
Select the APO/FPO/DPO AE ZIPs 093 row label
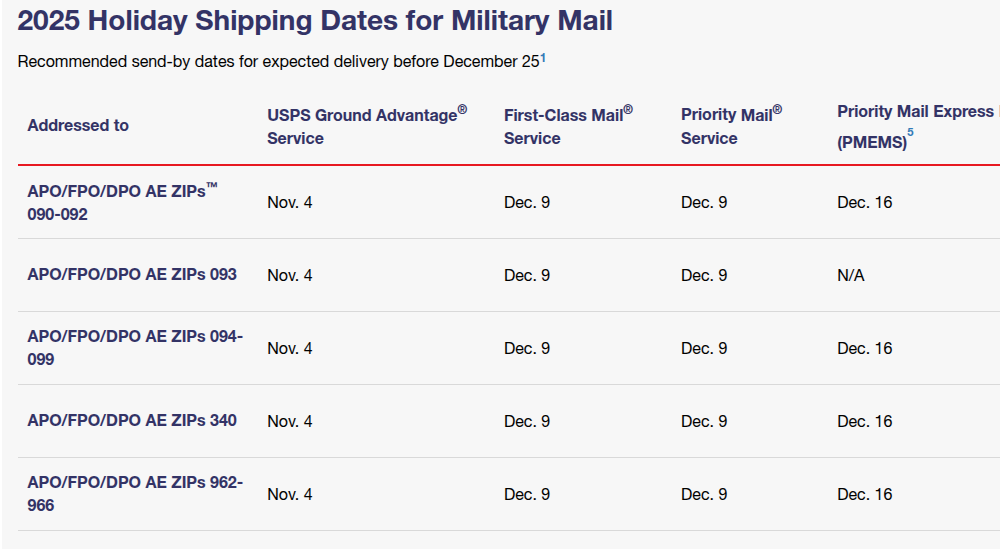(132, 274)
